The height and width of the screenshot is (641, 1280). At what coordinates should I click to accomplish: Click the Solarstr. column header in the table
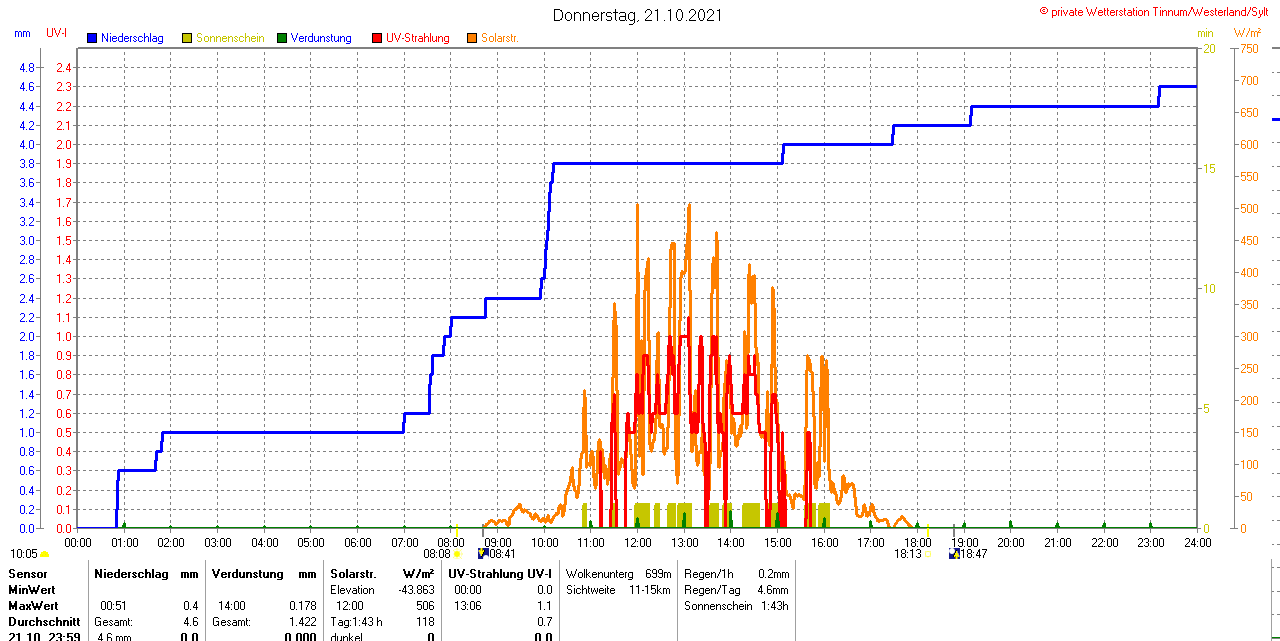[x=353, y=574]
